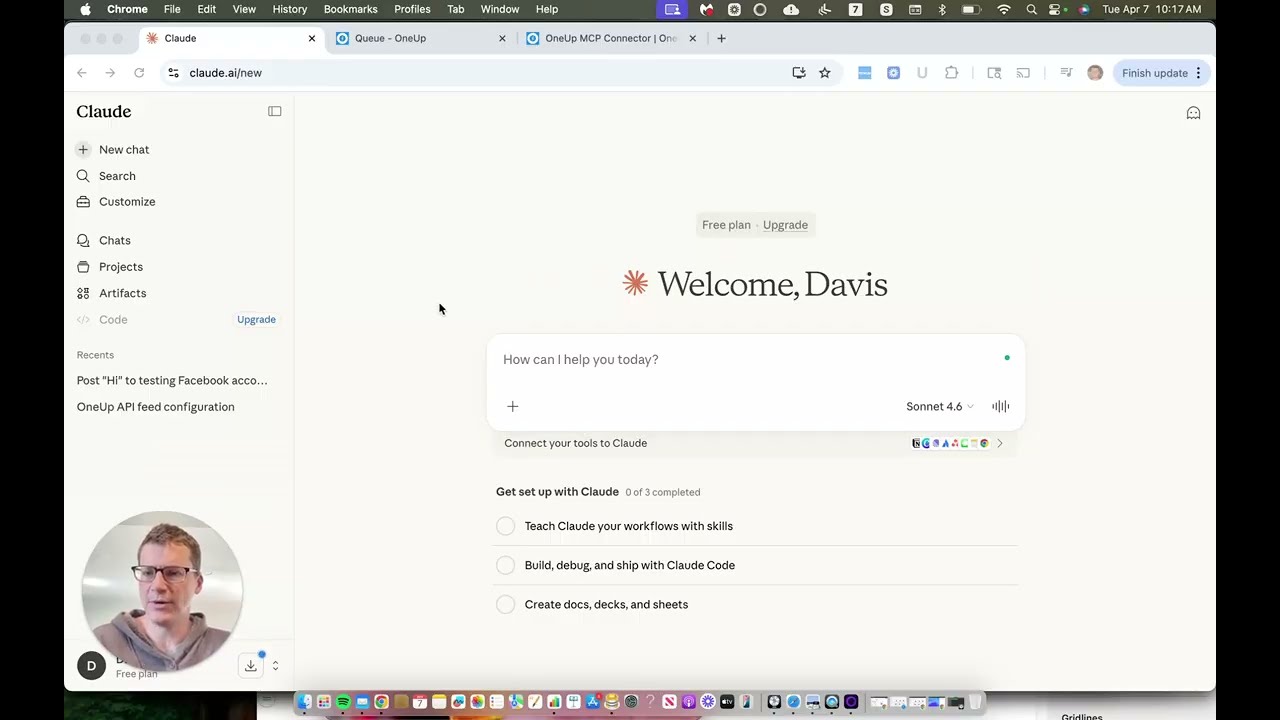
Task: Open Spotlight search in the macOS menu bar
Action: [x=1031, y=10]
